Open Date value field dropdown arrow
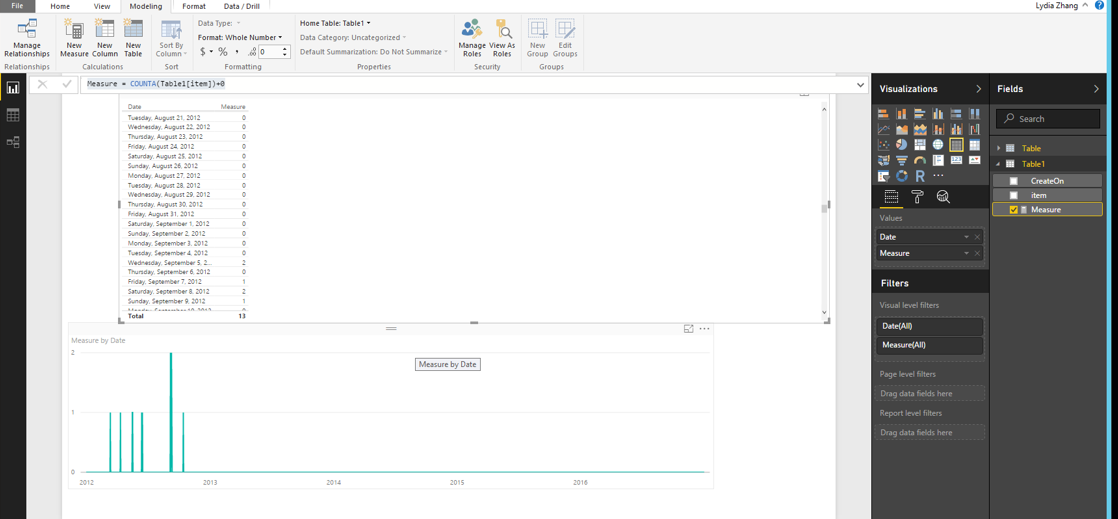Screen dimensions: 1118x519 click(967, 237)
